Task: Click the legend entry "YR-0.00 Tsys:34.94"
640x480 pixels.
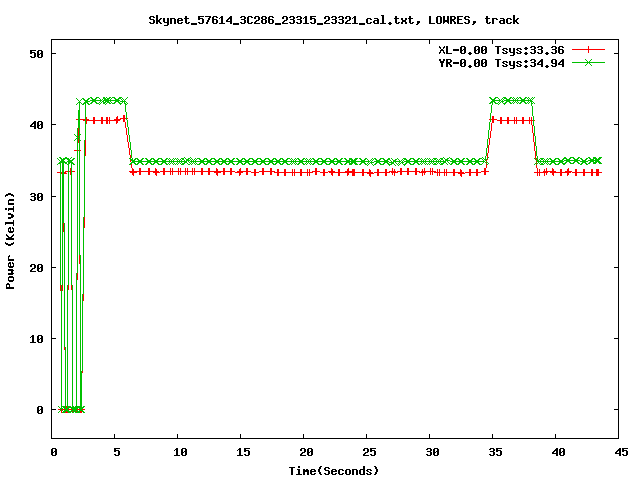Action: pos(501,63)
